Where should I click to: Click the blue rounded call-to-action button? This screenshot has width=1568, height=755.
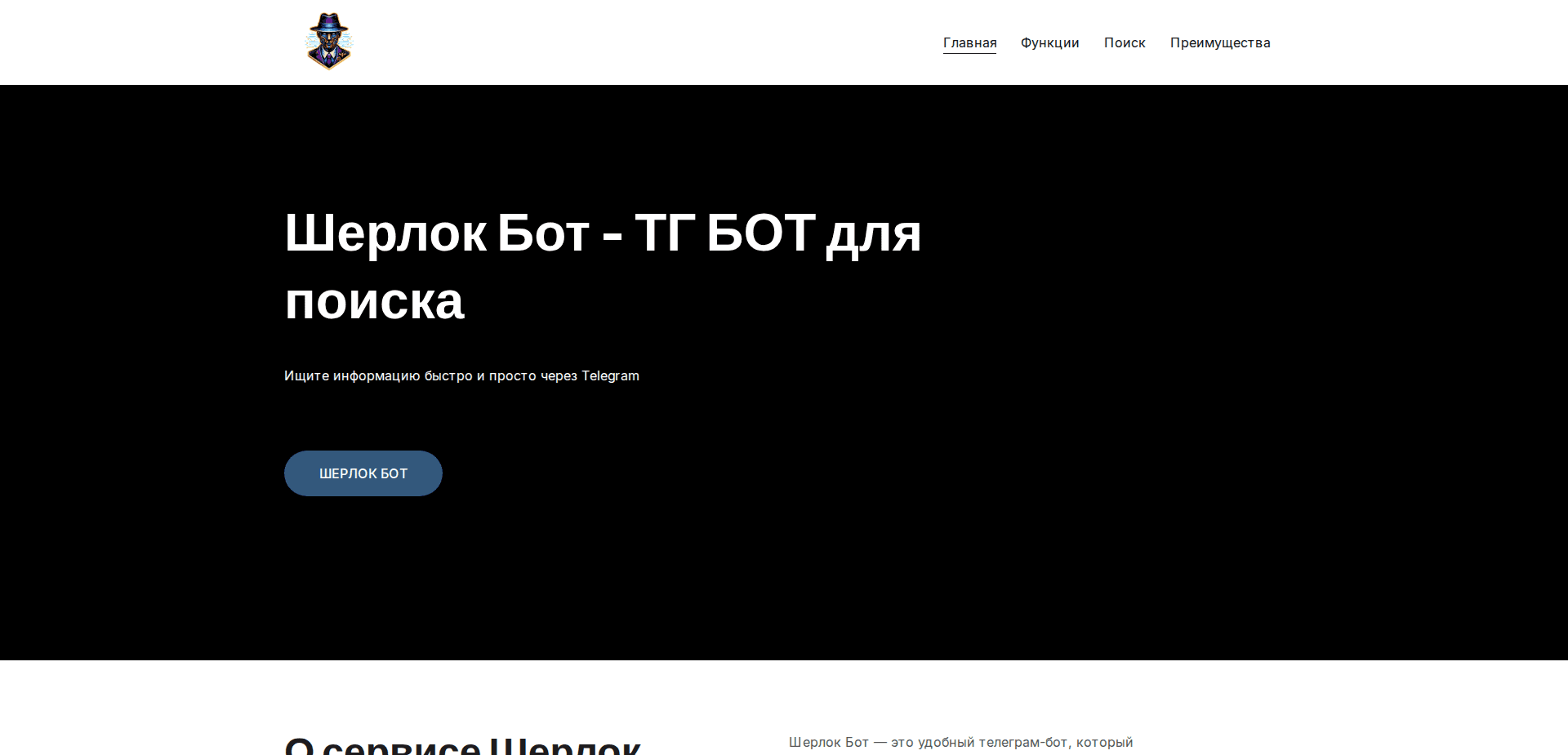click(x=363, y=473)
